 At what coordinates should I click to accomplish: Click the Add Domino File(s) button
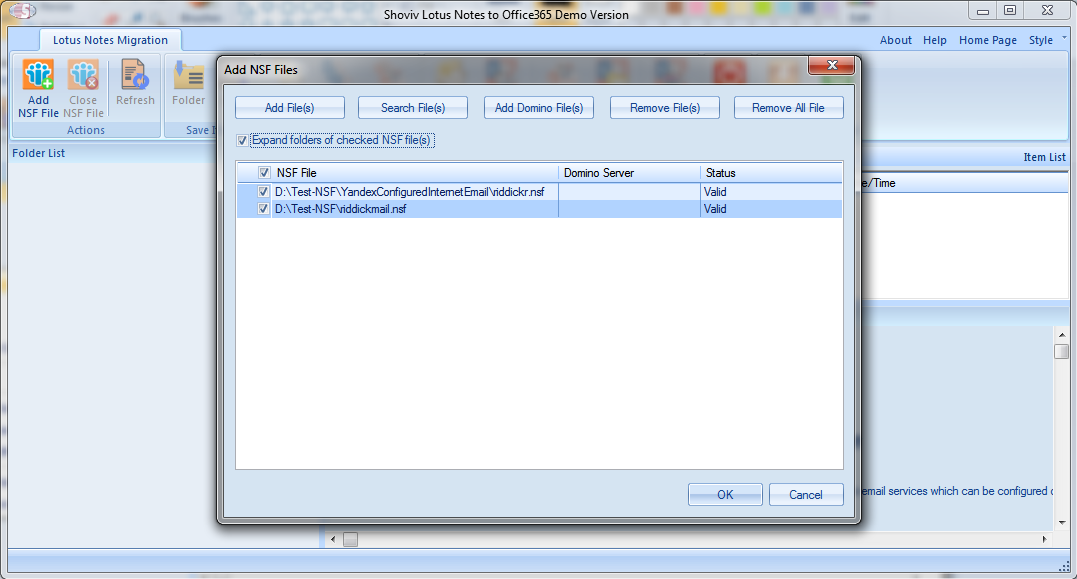[x=538, y=108]
